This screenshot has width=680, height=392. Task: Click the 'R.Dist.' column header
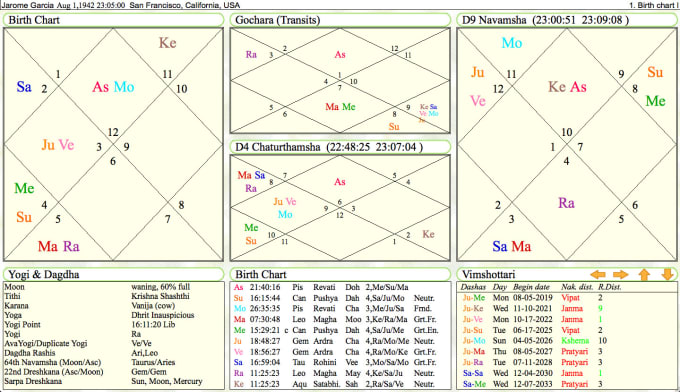pyautogui.click(x=610, y=287)
